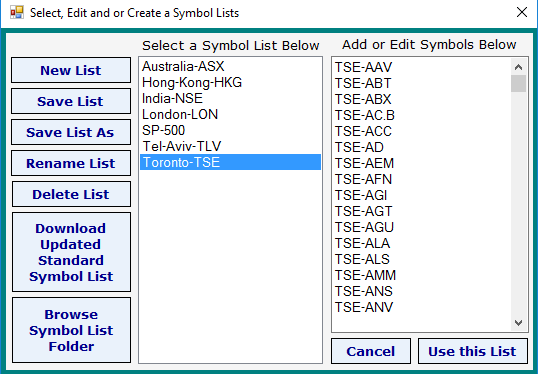Click the dialog's title bar app icon

[x=16, y=13]
